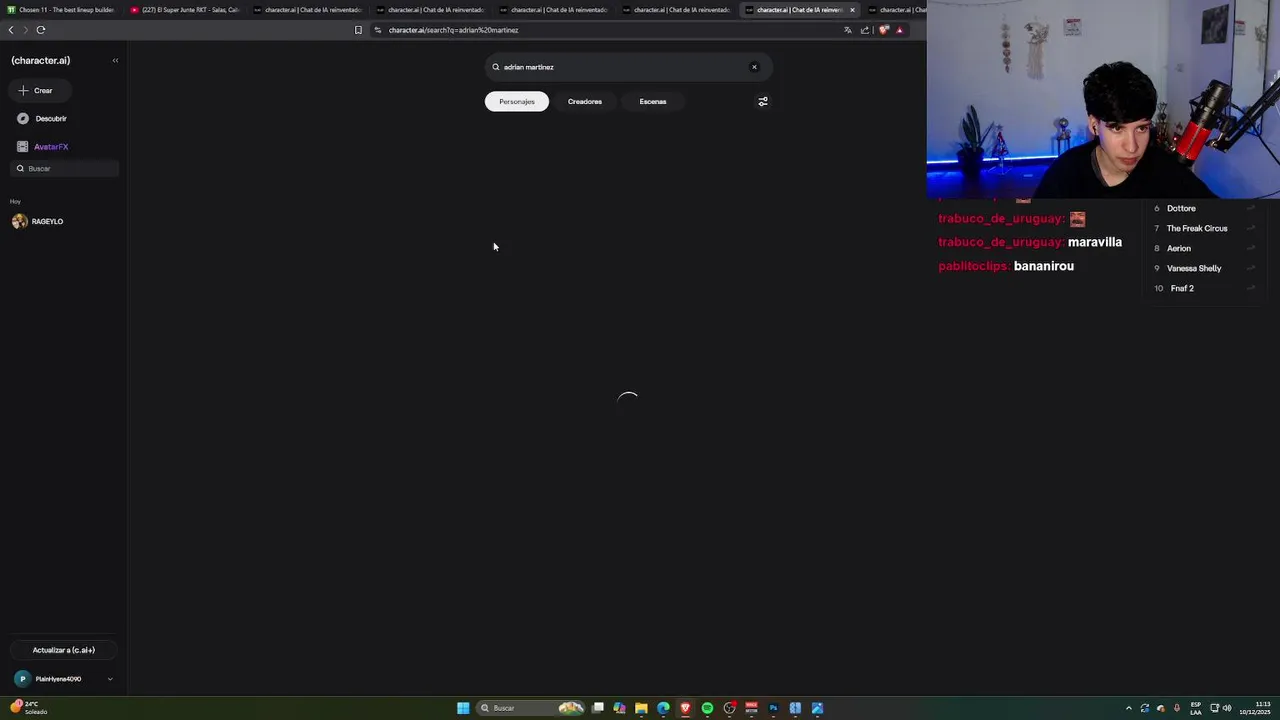Screen dimensions: 1280x720
Task: Show hidden system tray icons
Action: (x=1129, y=708)
